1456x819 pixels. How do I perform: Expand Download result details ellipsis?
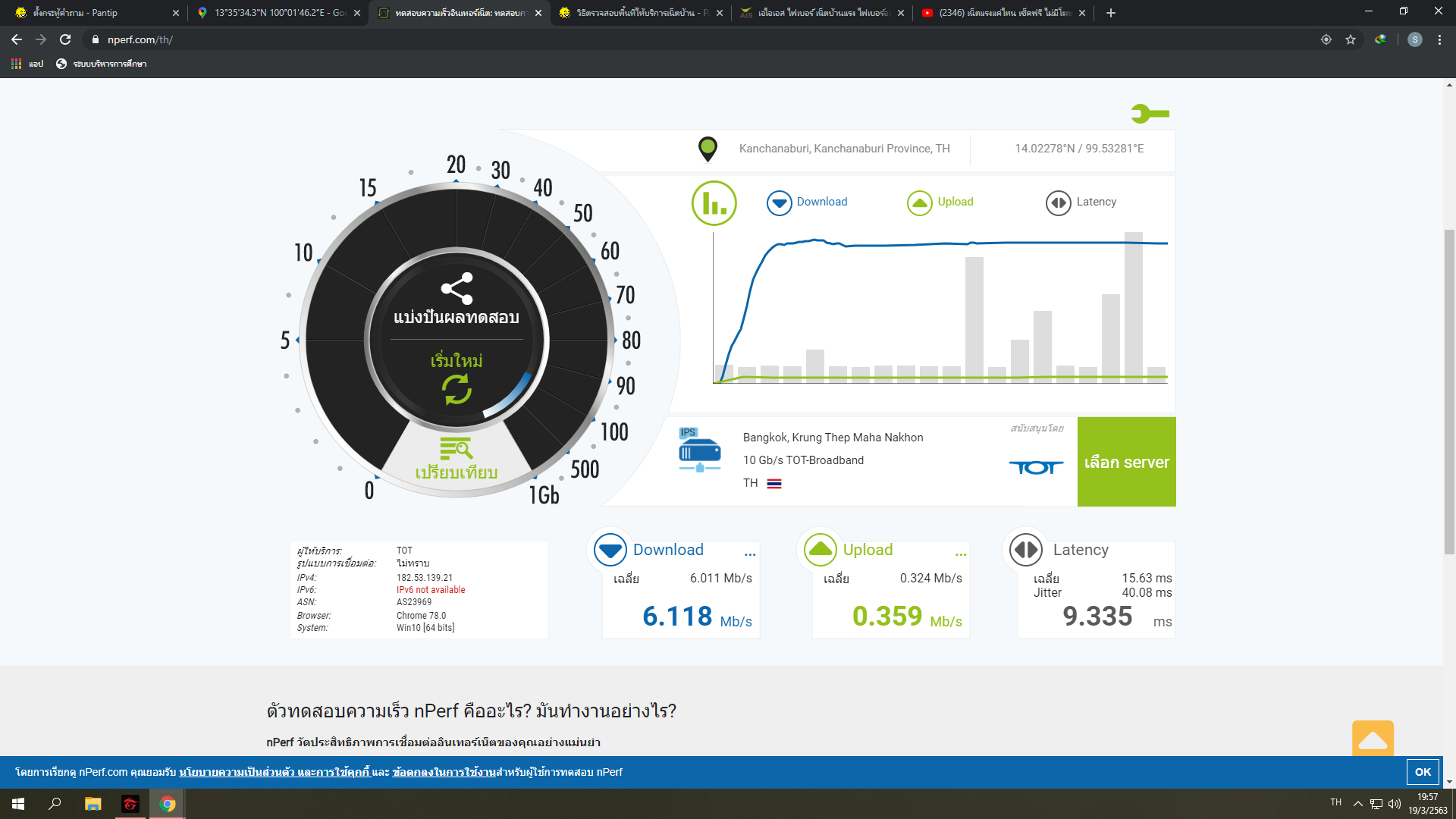(x=750, y=554)
